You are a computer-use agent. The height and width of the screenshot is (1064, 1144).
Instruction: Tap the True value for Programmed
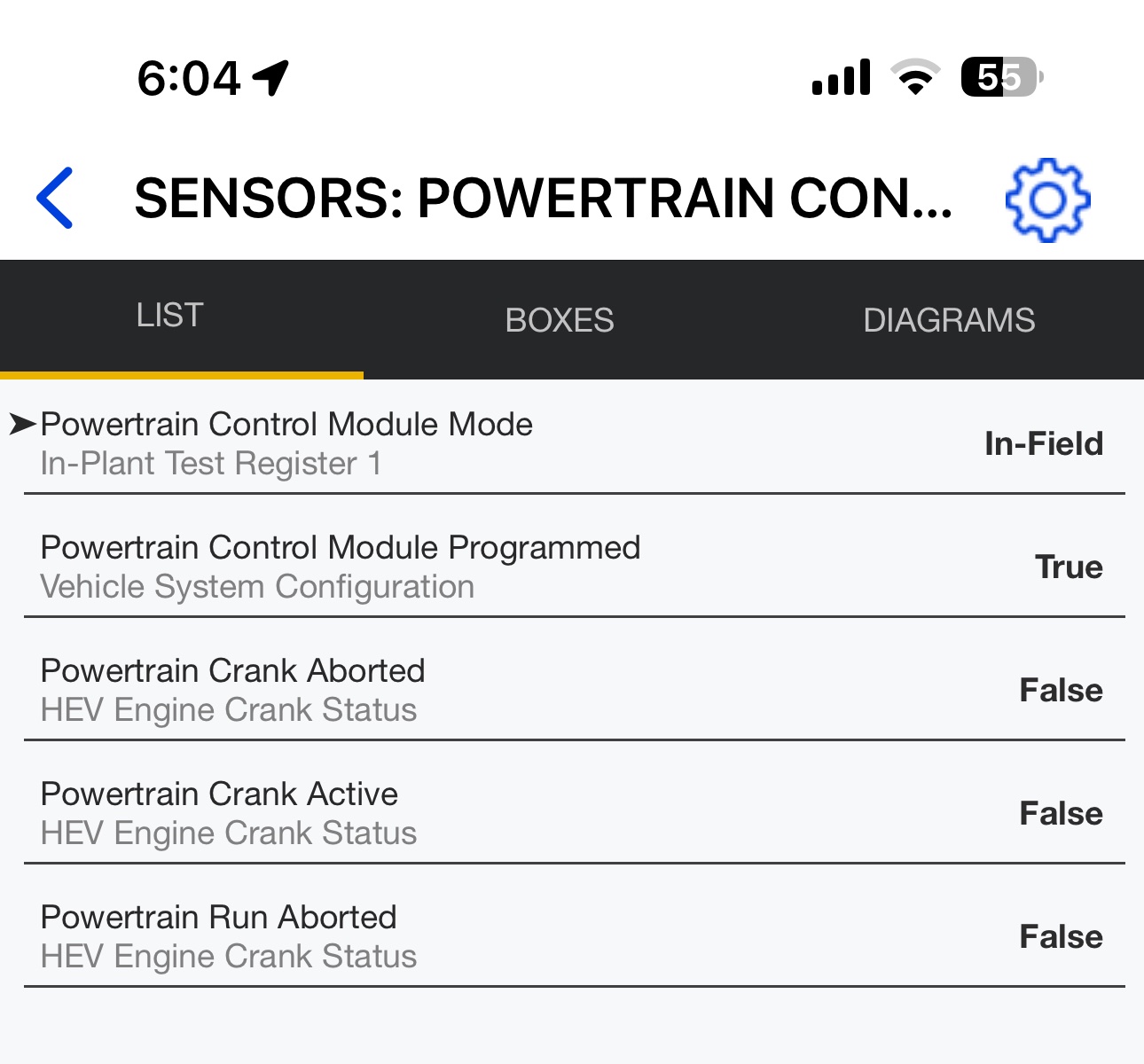click(x=1069, y=567)
